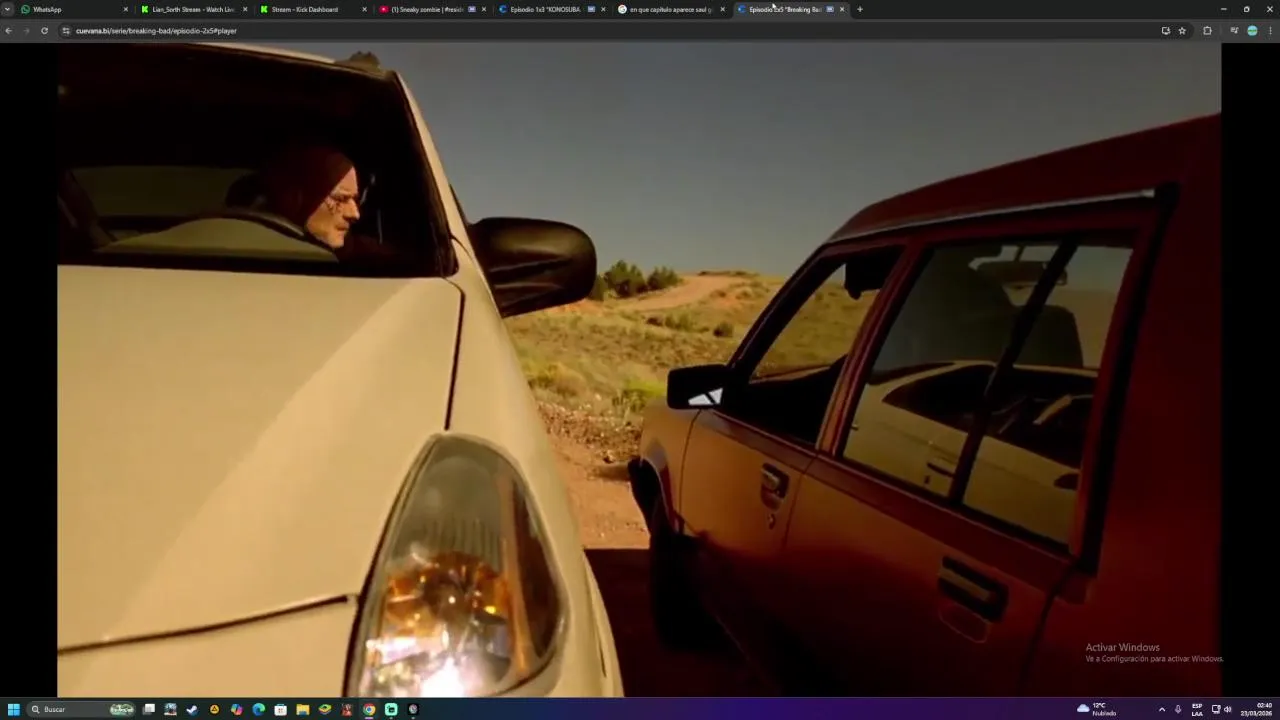1280x720 pixels.
Task: Bookmark this page with the star icon
Action: pos(1182,31)
